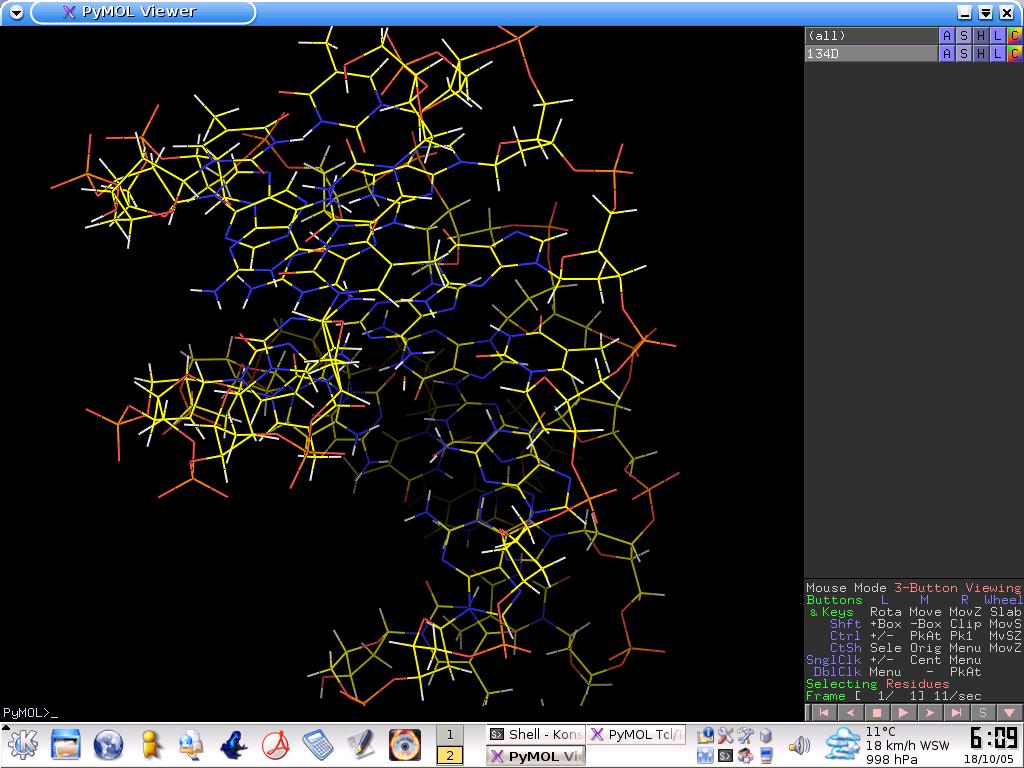The image size is (1024, 768).
Task: Click the stop button in movie controls
Action: pyautogui.click(x=877, y=713)
